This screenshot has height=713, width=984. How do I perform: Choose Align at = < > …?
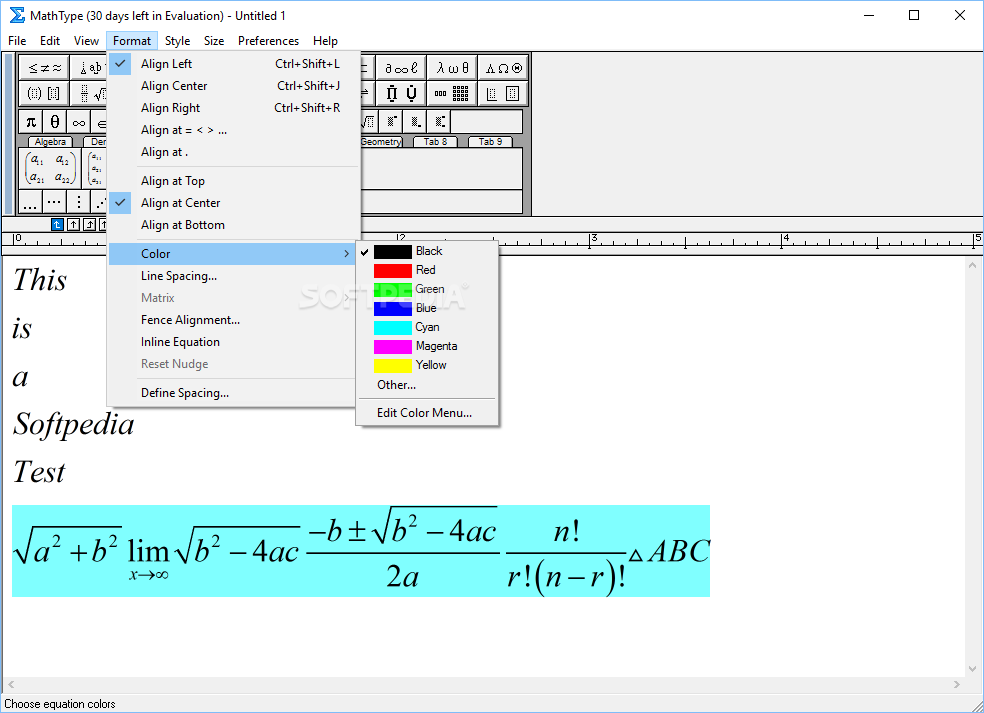(233, 130)
